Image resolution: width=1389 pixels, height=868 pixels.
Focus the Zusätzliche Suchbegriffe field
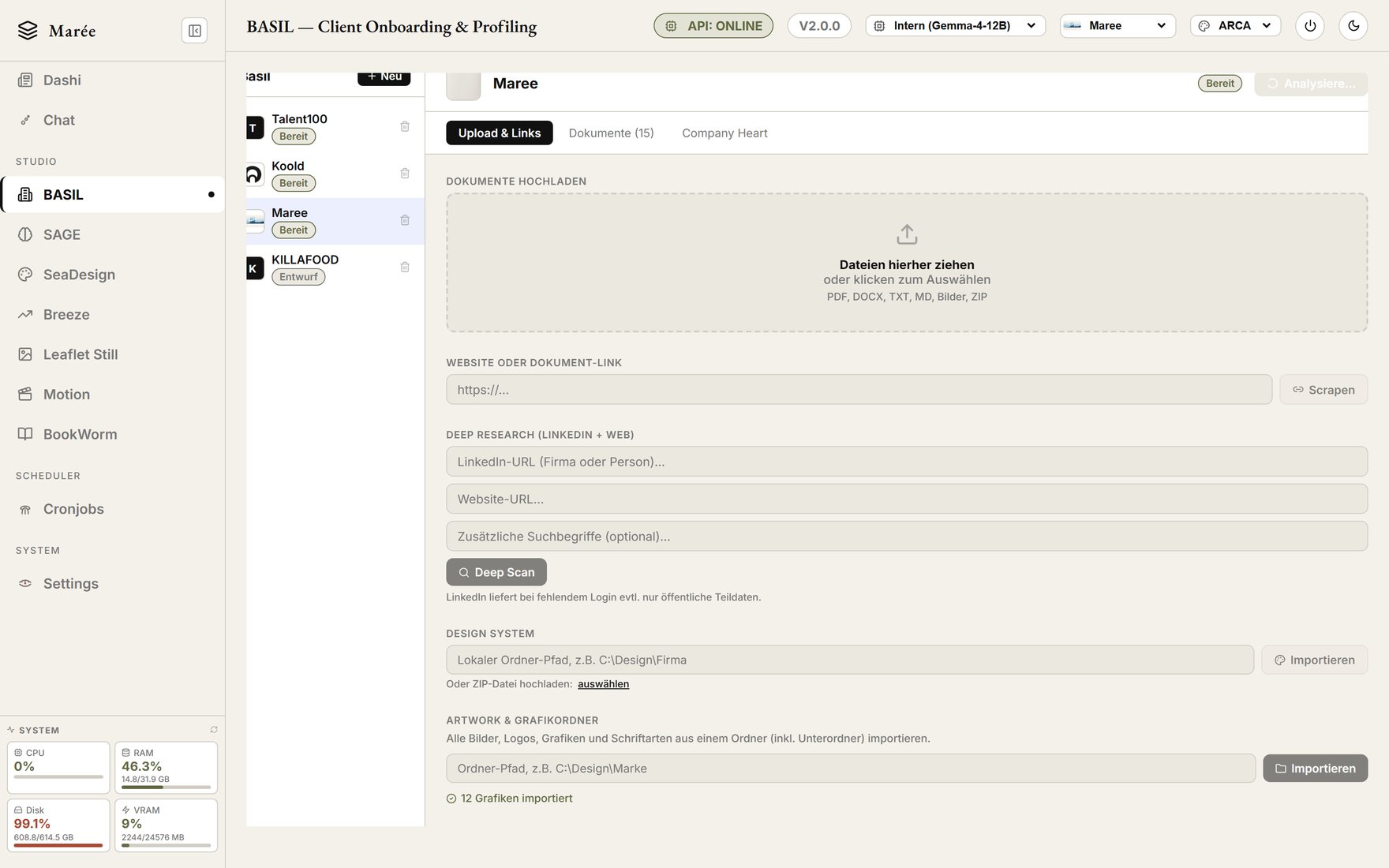point(907,537)
